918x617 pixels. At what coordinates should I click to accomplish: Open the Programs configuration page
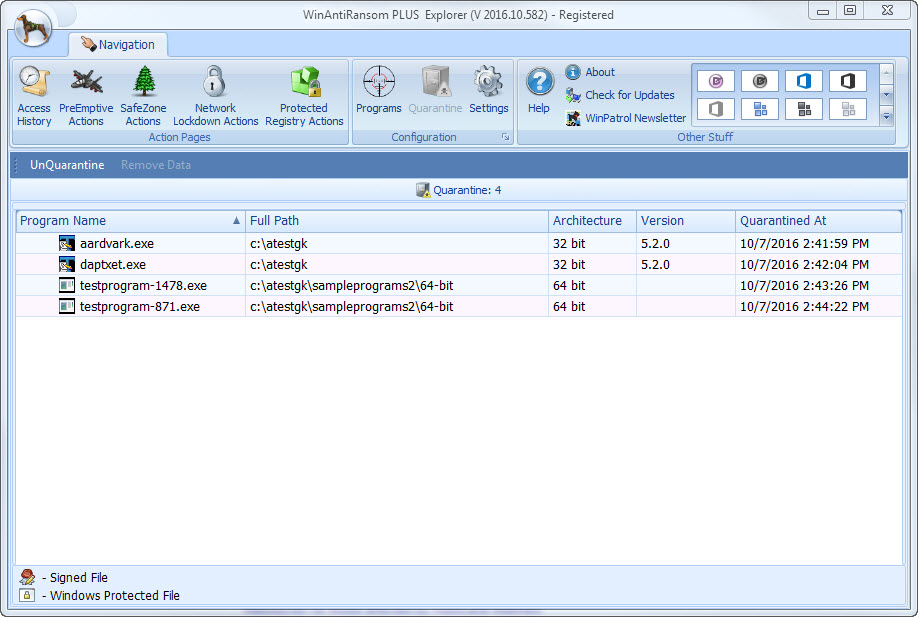tap(379, 90)
